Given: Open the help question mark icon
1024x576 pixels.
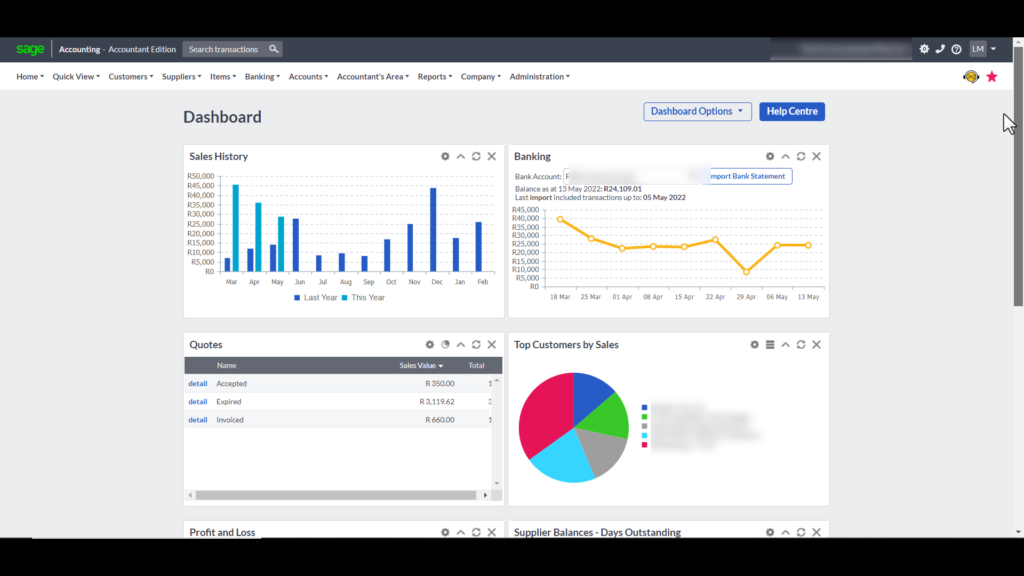Looking at the screenshot, I should point(956,49).
